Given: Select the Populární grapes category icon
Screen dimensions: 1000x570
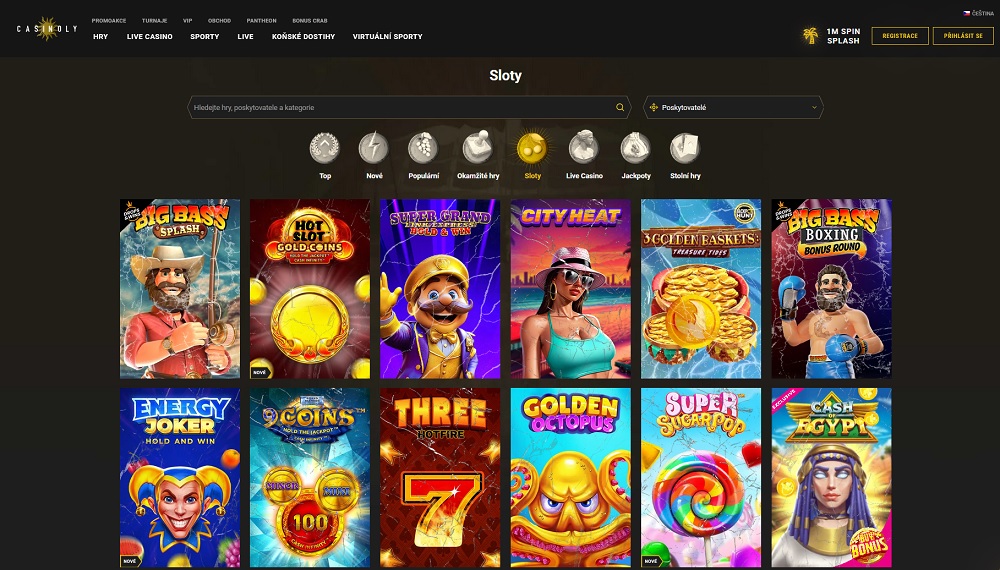Looking at the screenshot, I should point(423,148).
